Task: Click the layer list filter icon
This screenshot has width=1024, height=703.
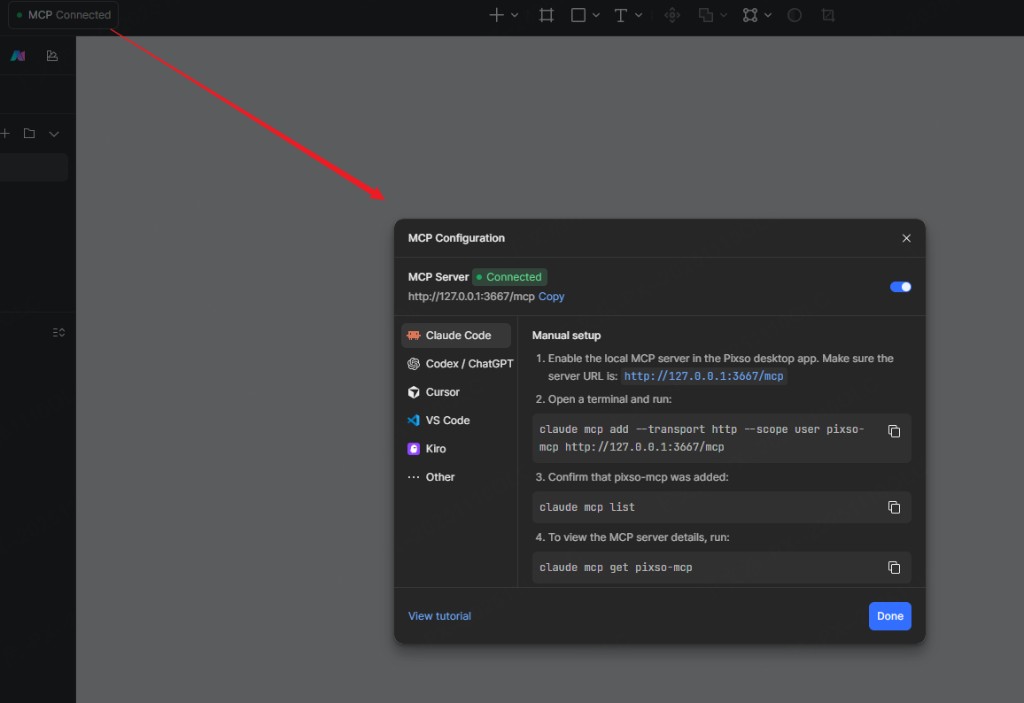Action: click(59, 333)
